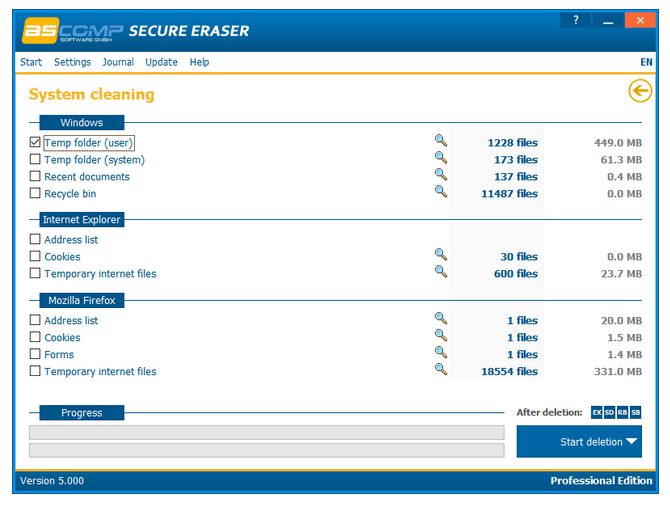Open magnifier preview for Recycle bin
The height and width of the screenshot is (506, 670).
click(441, 191)
